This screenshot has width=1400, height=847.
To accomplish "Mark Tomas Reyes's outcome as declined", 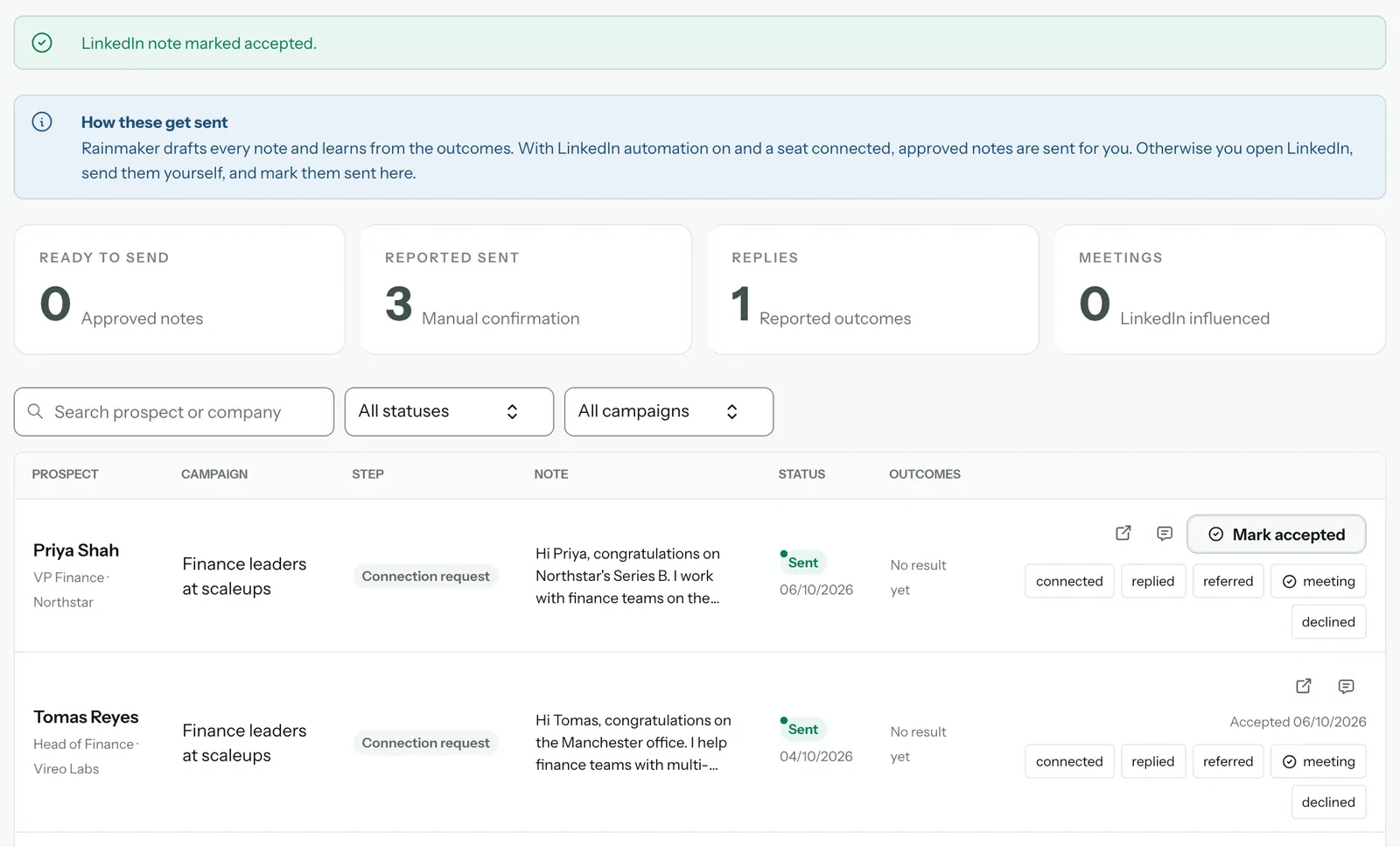I will [x=1328, y=802].
